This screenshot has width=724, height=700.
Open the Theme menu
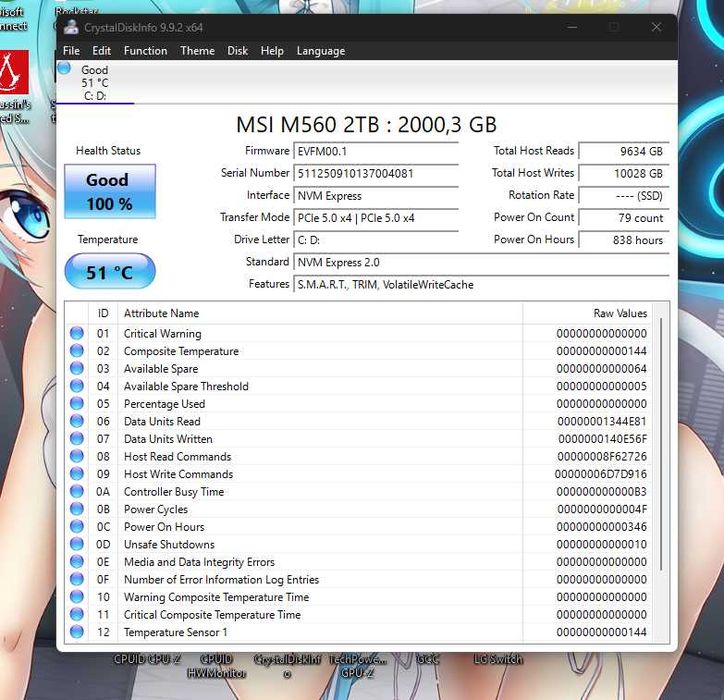point(197,51)
